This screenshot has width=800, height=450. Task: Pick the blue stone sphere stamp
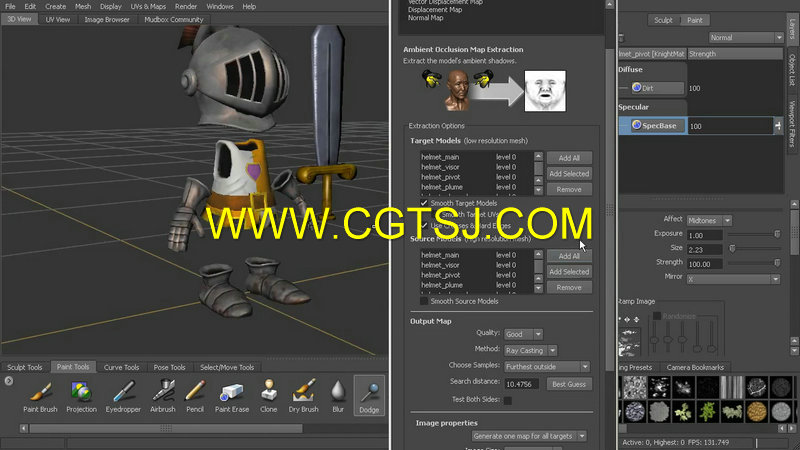coord(635,411)
